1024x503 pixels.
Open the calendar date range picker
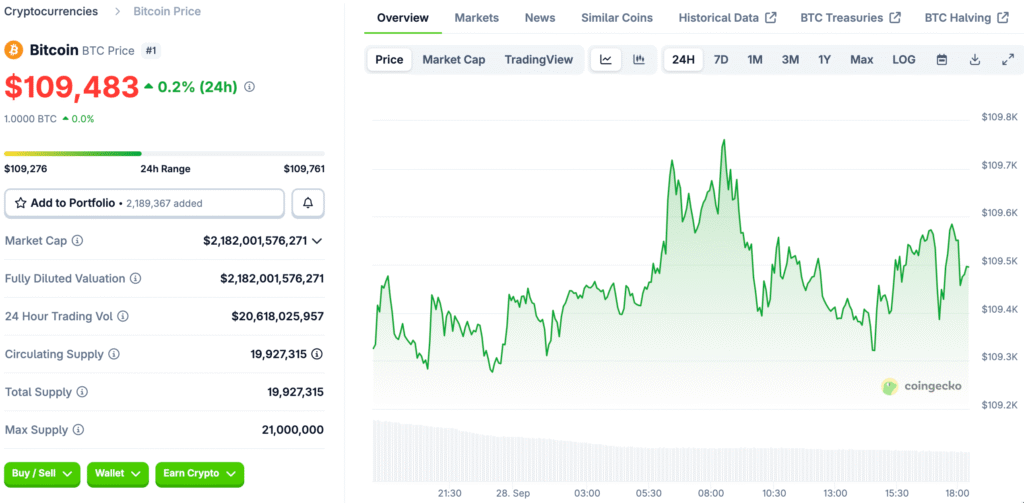[941, 60]
